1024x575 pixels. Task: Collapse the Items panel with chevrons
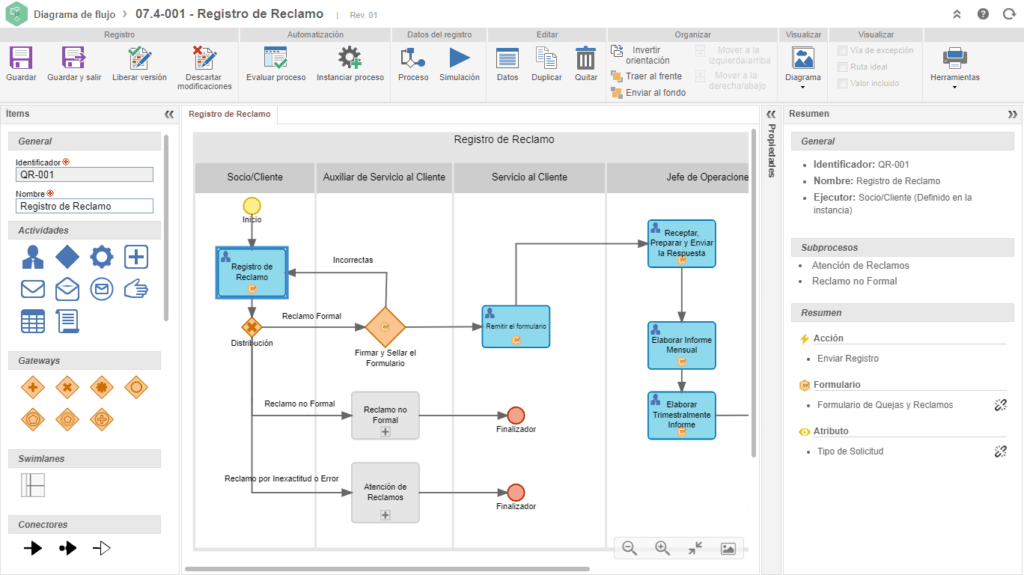coord(169,114)
